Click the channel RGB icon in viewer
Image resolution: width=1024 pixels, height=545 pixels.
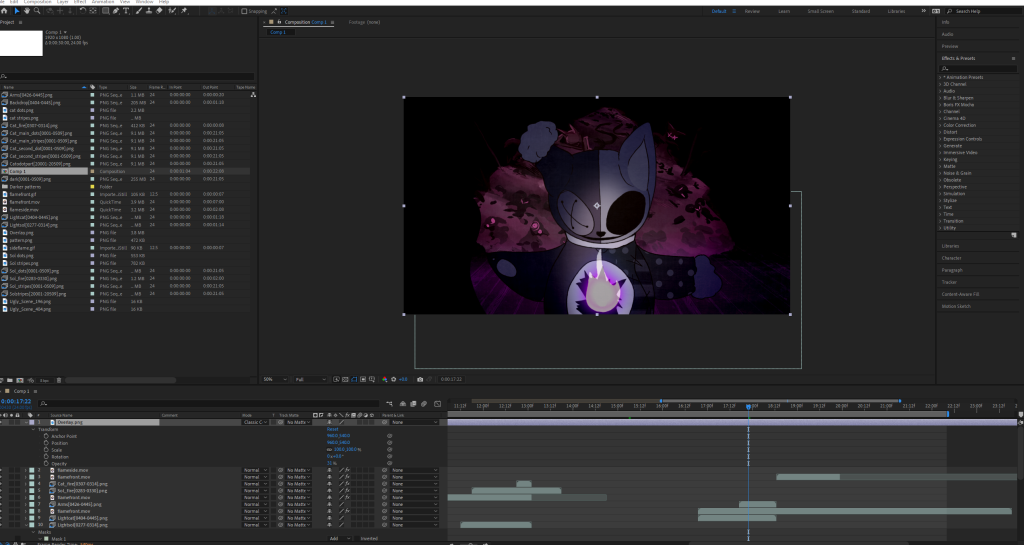(385, 379)
